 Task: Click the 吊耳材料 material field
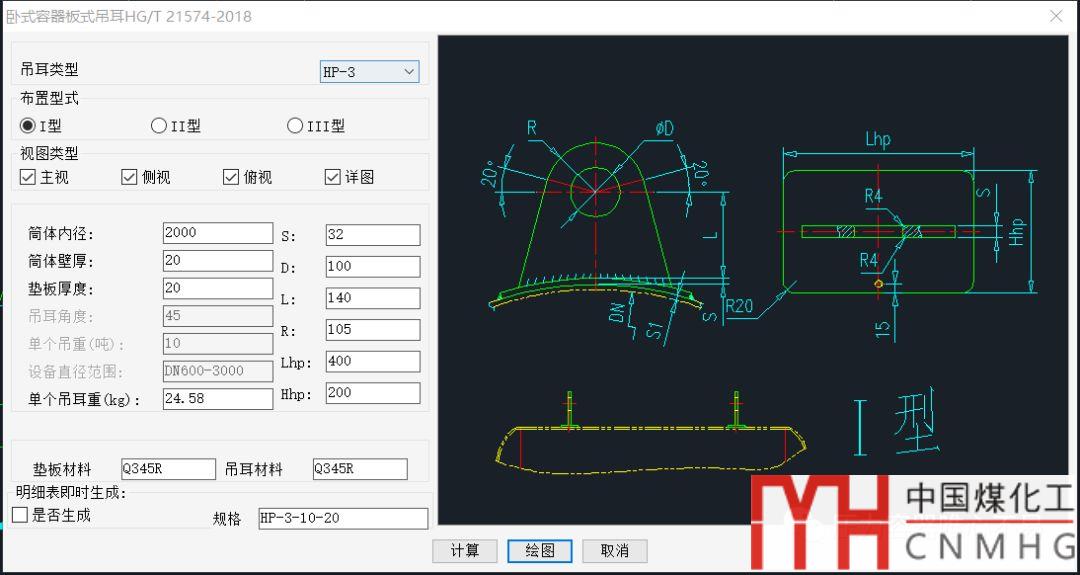[360, 469]
